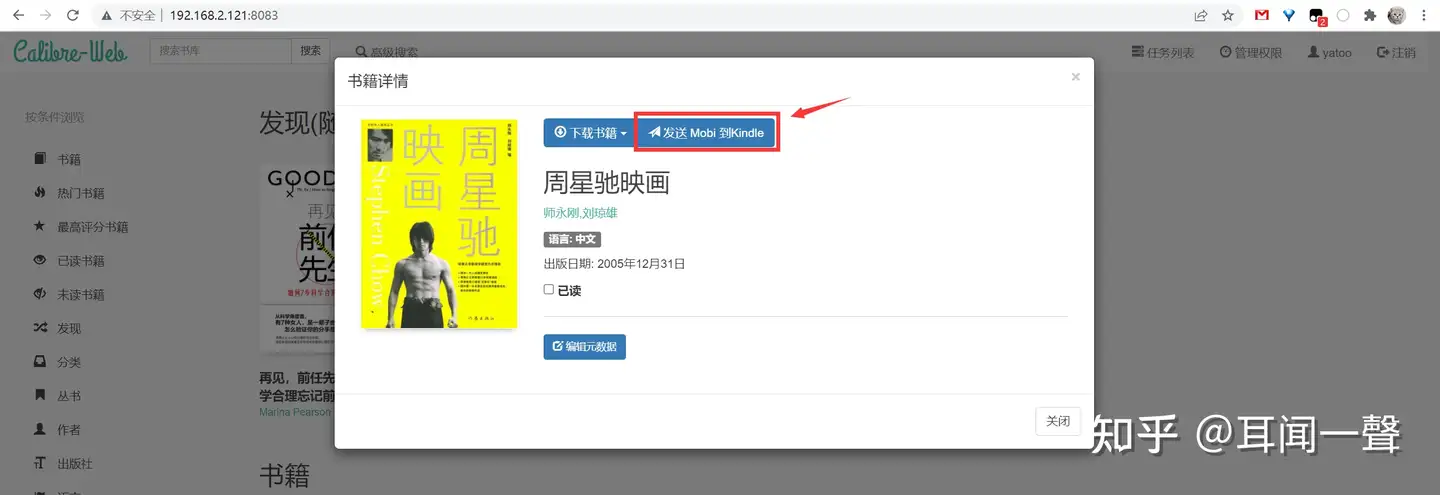Click the 搜索书库 search input field

(220, 51)
